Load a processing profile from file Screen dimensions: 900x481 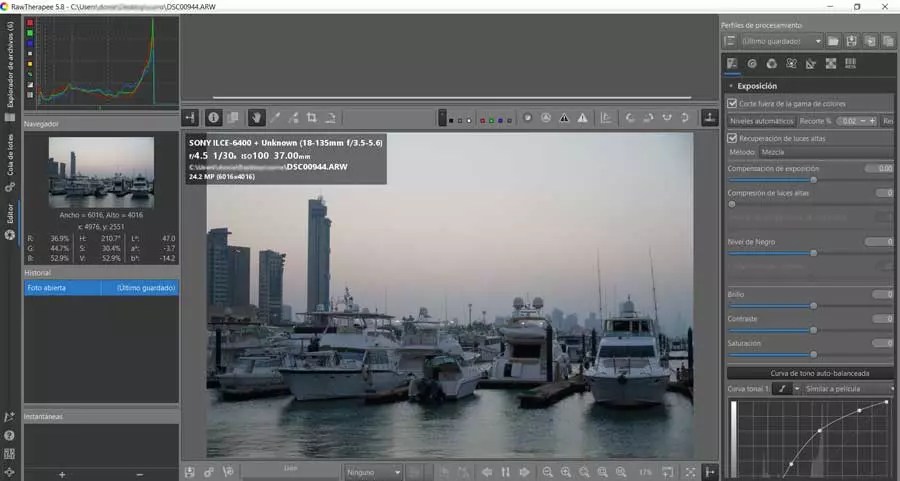[x=833, y=41]
